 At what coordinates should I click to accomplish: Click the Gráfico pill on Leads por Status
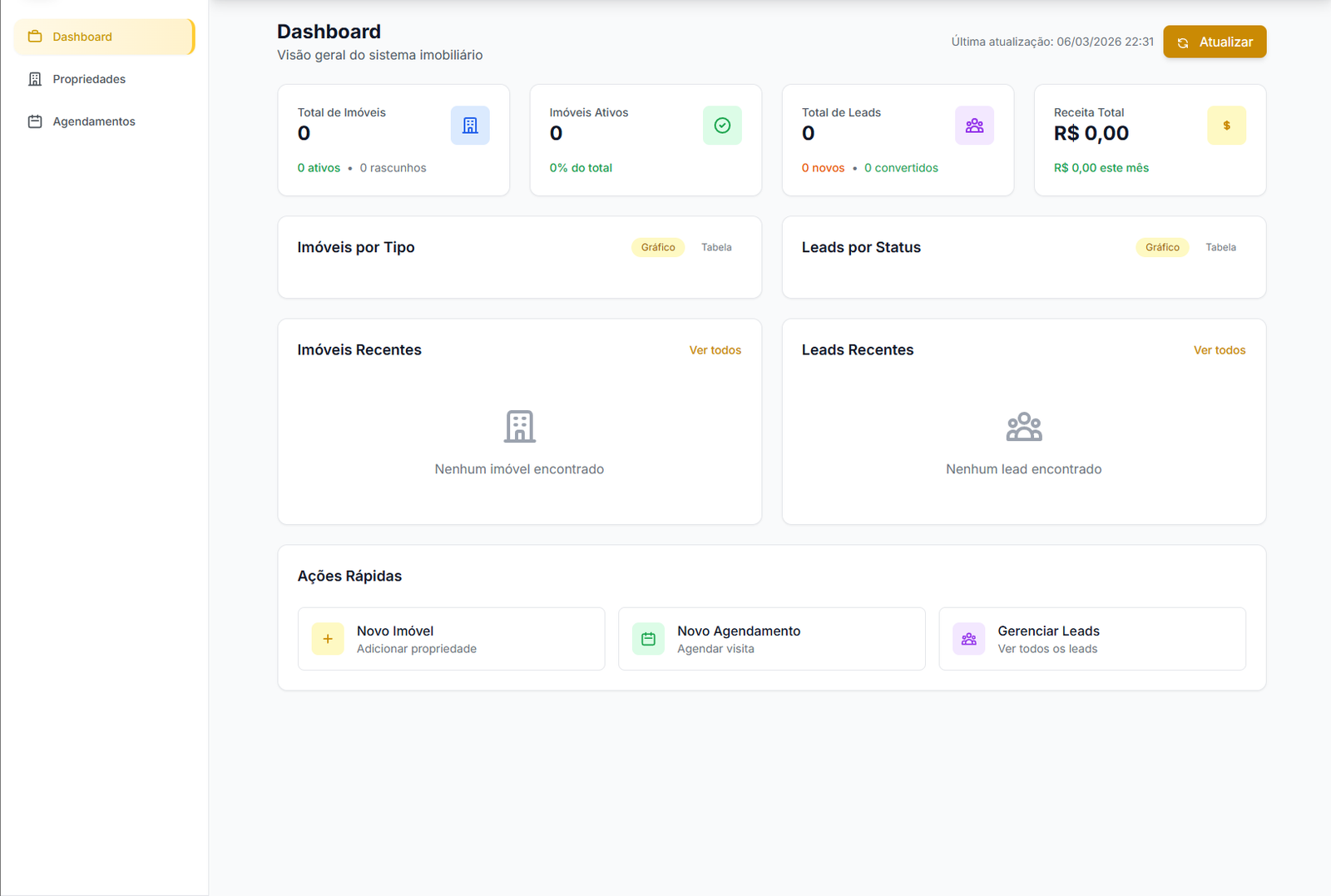click(x=1161, y=247)
